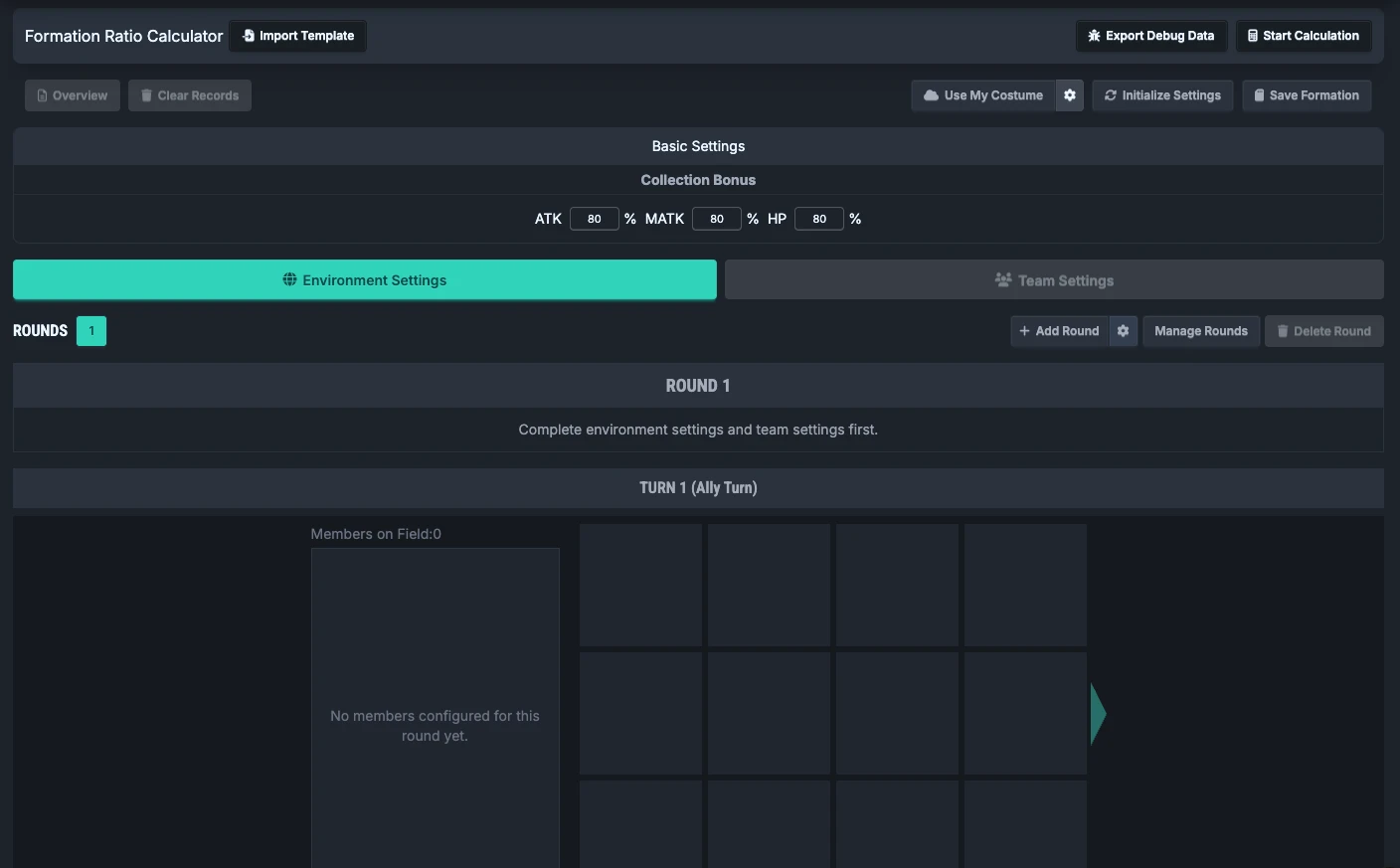Start the formation calculation
This screenshot has width=1400, height=868.
coord(1304,36)
